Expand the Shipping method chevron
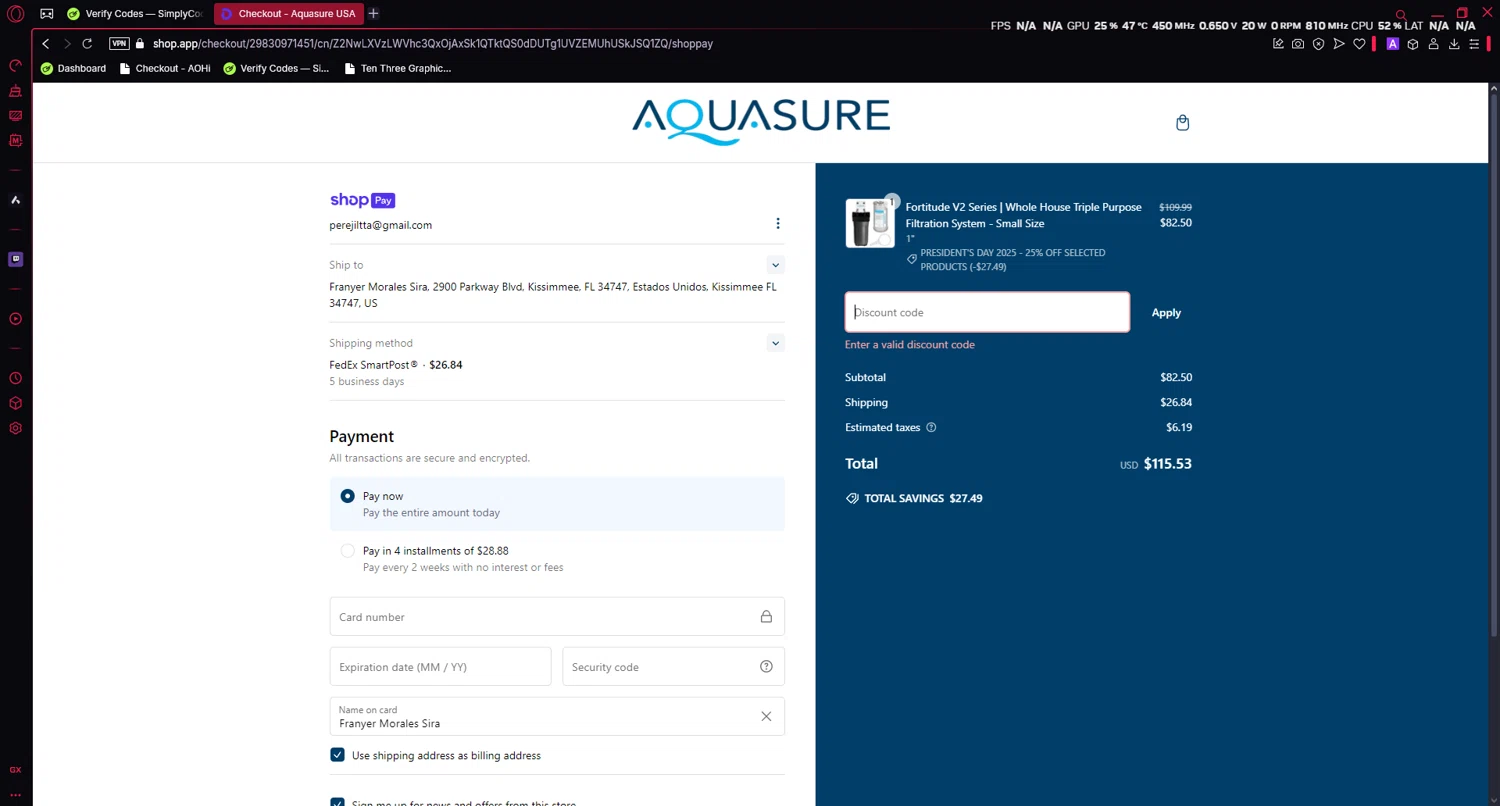Image resolution: width=1500 pixels, height=806 pixels. [x=775, y=343]
